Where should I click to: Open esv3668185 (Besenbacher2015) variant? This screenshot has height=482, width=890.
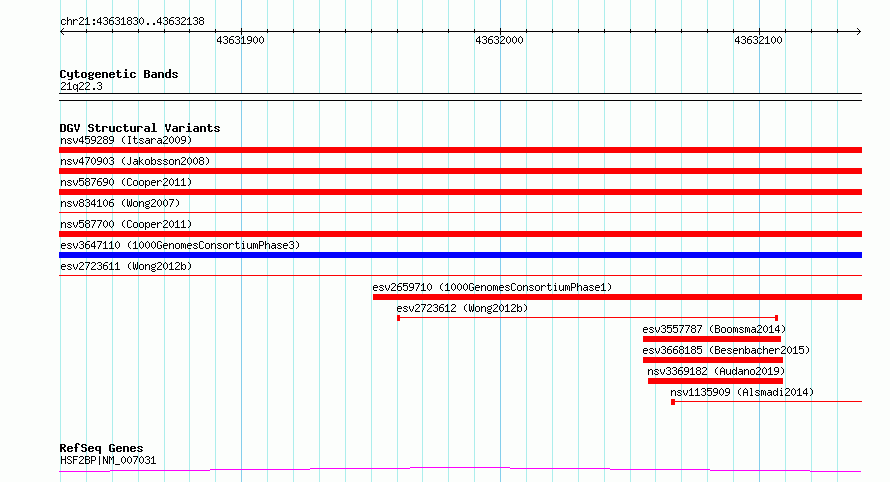[726, 350]
